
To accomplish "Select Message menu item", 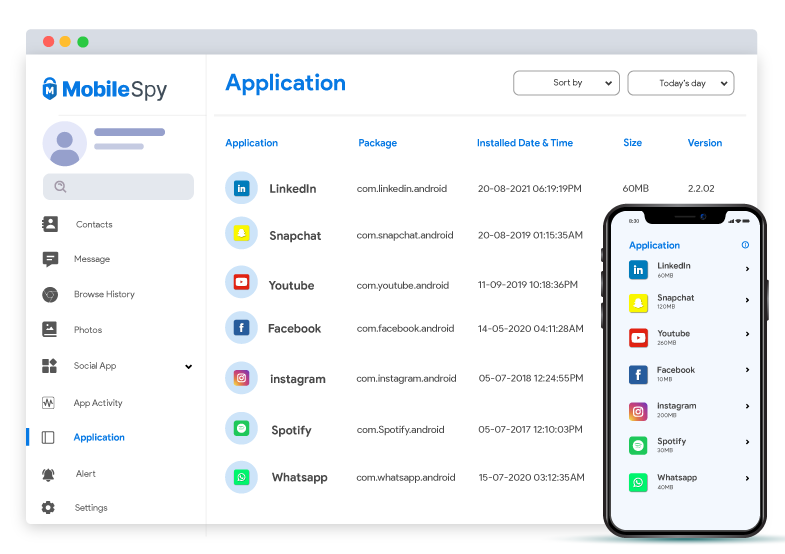I will pos(92,259).
